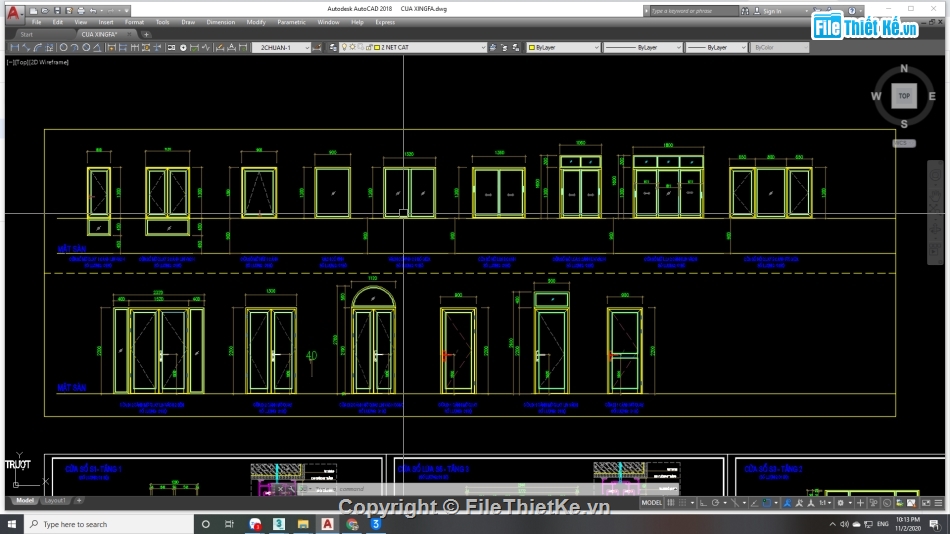950x534 pixels.
Task: Toggle layer freeze sun icon
Action: pos(352,47)
